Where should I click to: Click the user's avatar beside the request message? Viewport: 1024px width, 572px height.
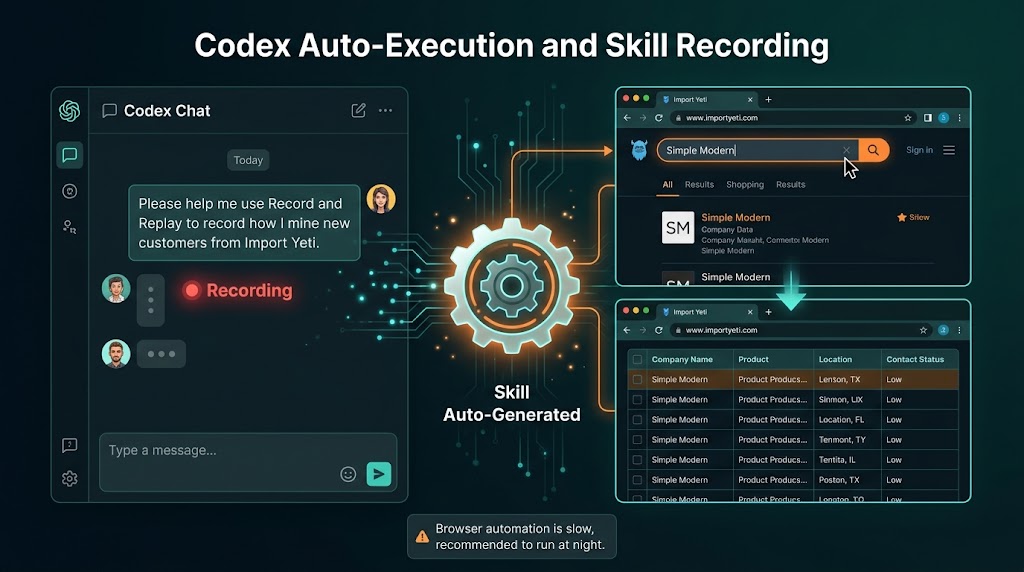click(381, 199)
